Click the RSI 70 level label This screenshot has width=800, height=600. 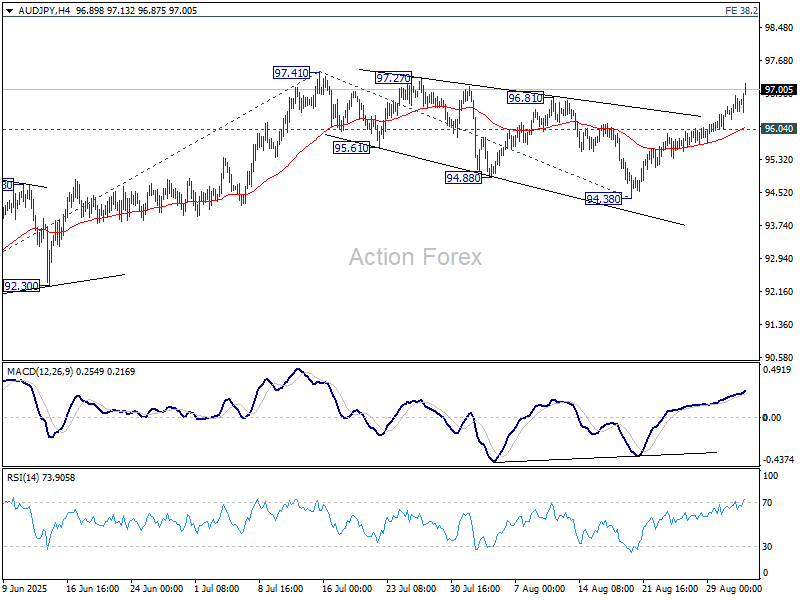click(767, 503)
